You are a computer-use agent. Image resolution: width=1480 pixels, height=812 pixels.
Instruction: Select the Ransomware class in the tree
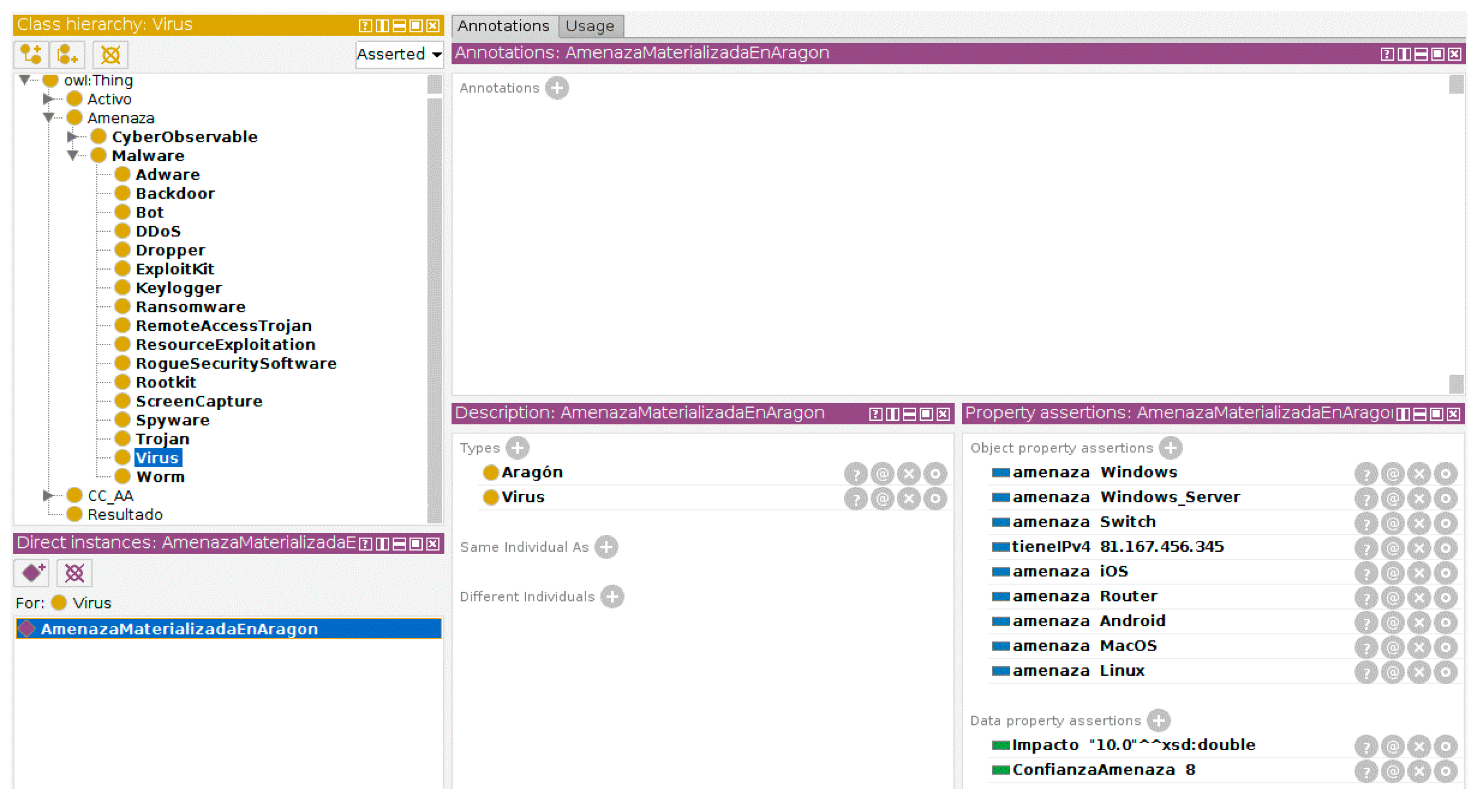(190, 307)
